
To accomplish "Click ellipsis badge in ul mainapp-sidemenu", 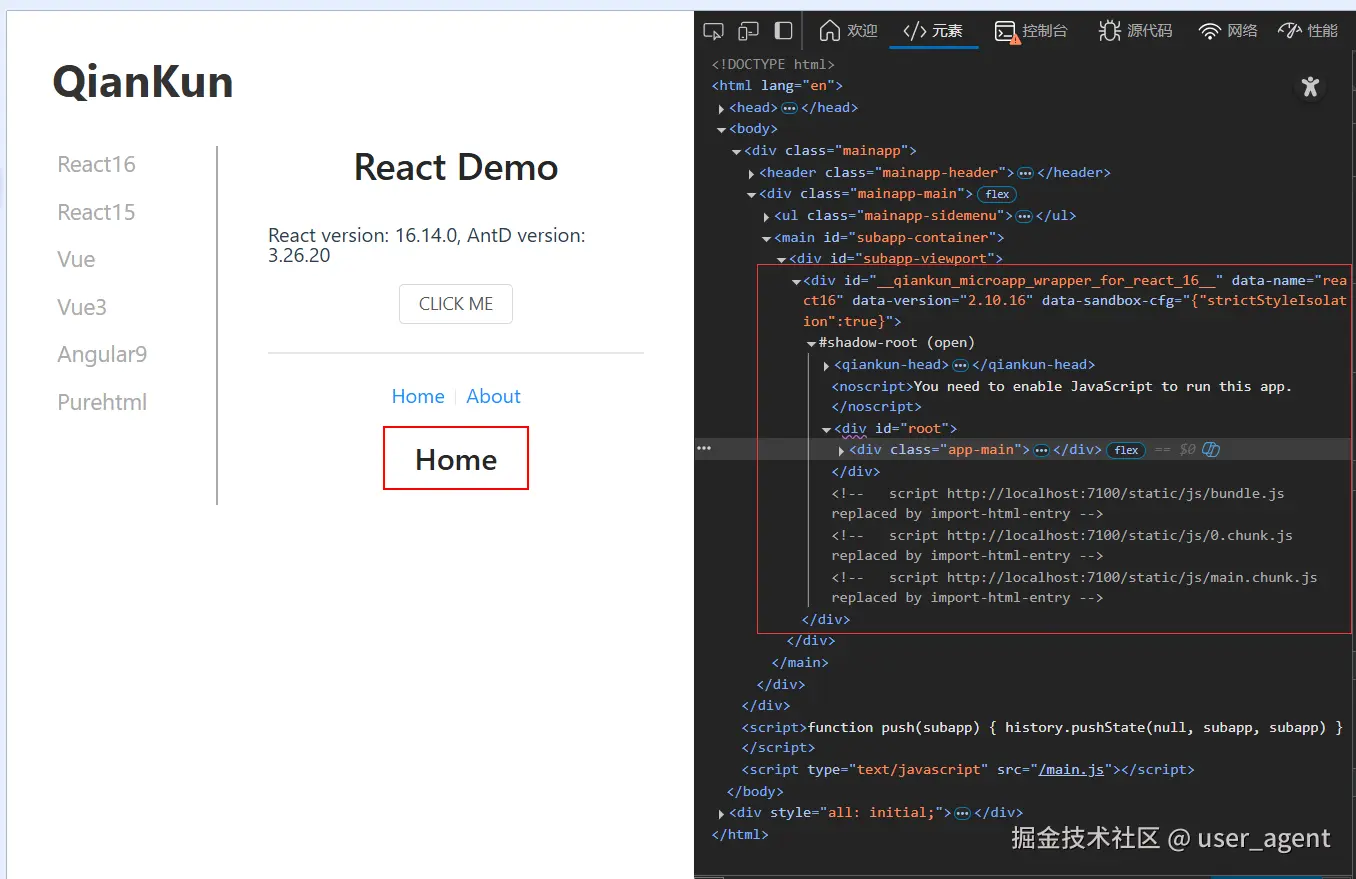I will pyautogui.click(x=1024, y=216).
